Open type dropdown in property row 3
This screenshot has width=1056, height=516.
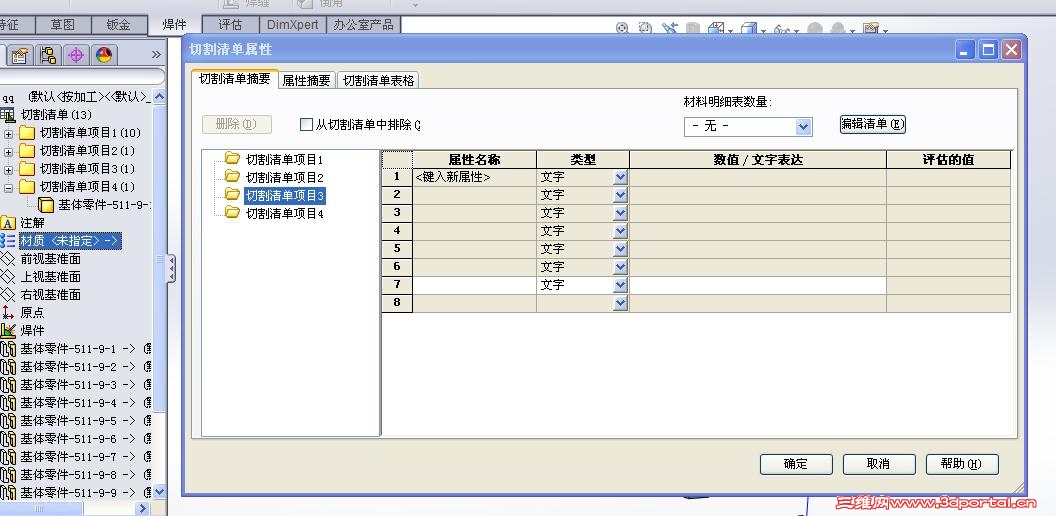coord(620,213)
